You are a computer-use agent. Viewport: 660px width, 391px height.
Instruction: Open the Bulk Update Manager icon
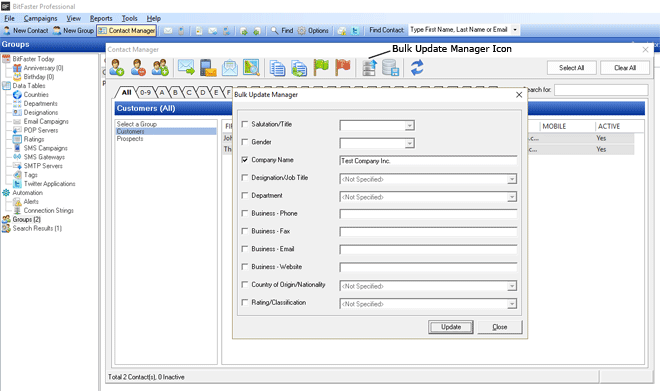[x=369, y=68]
